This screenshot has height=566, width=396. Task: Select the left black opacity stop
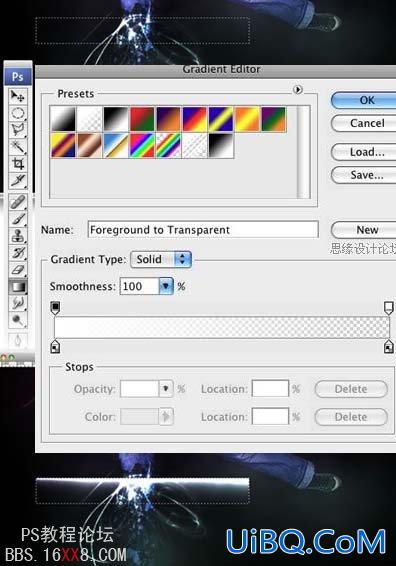55,308
